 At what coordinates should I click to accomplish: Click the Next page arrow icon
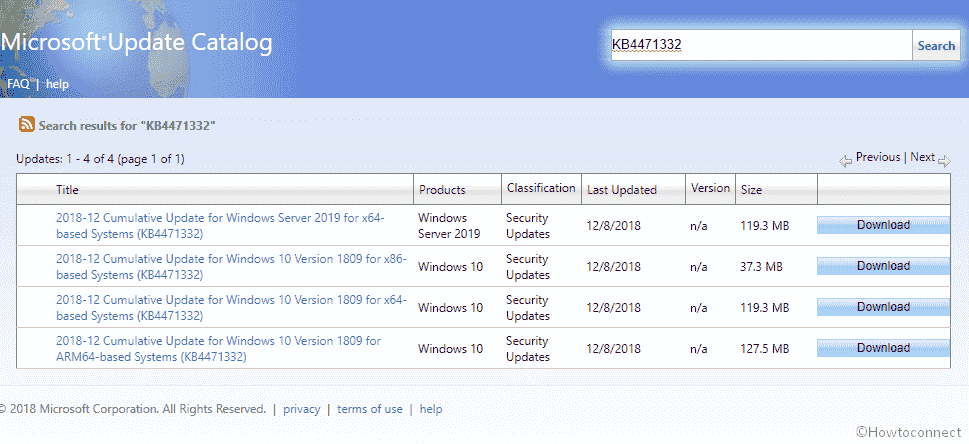(x=944, y=161)
